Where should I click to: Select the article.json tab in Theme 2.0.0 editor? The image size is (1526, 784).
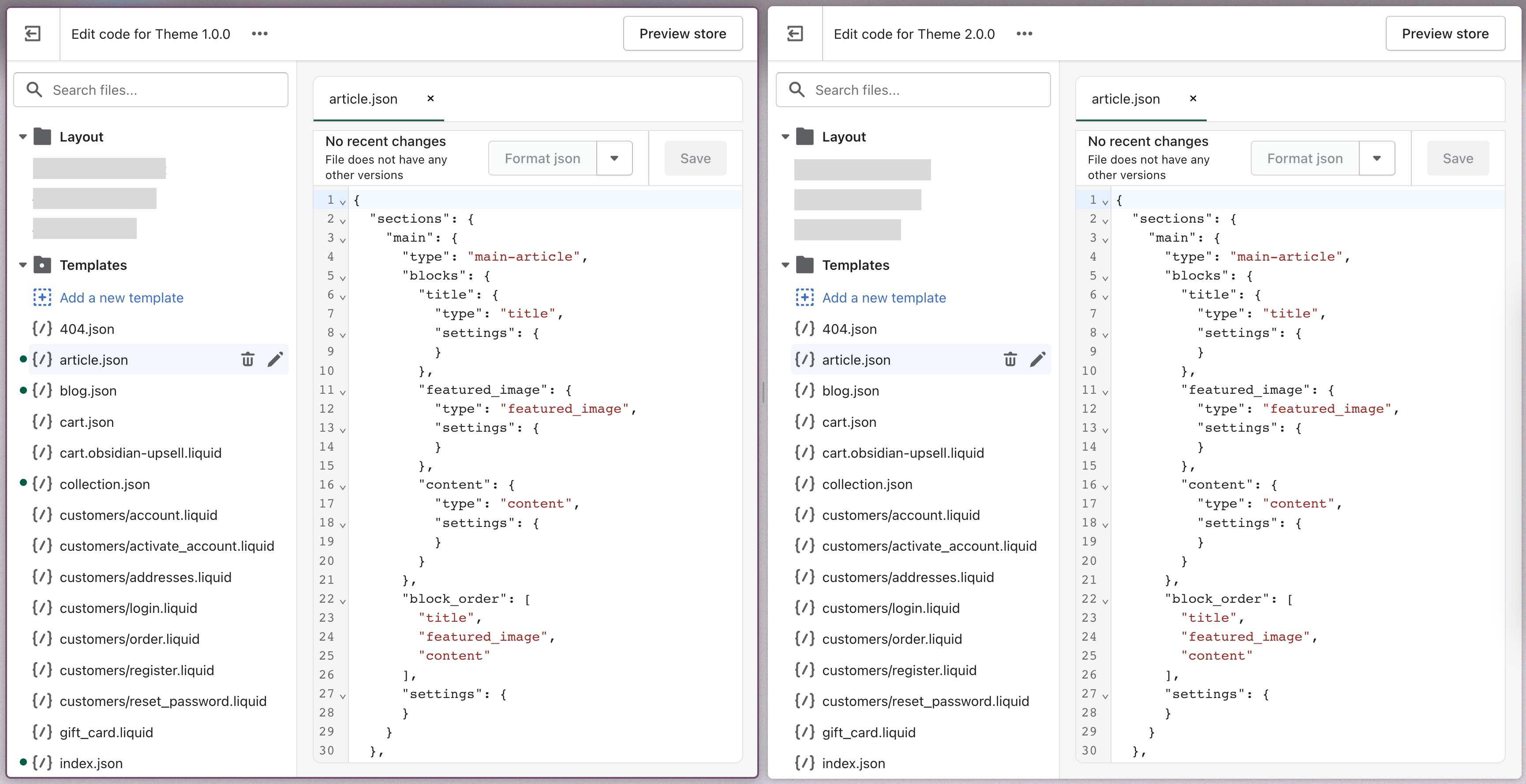[x=1126, y=99]
